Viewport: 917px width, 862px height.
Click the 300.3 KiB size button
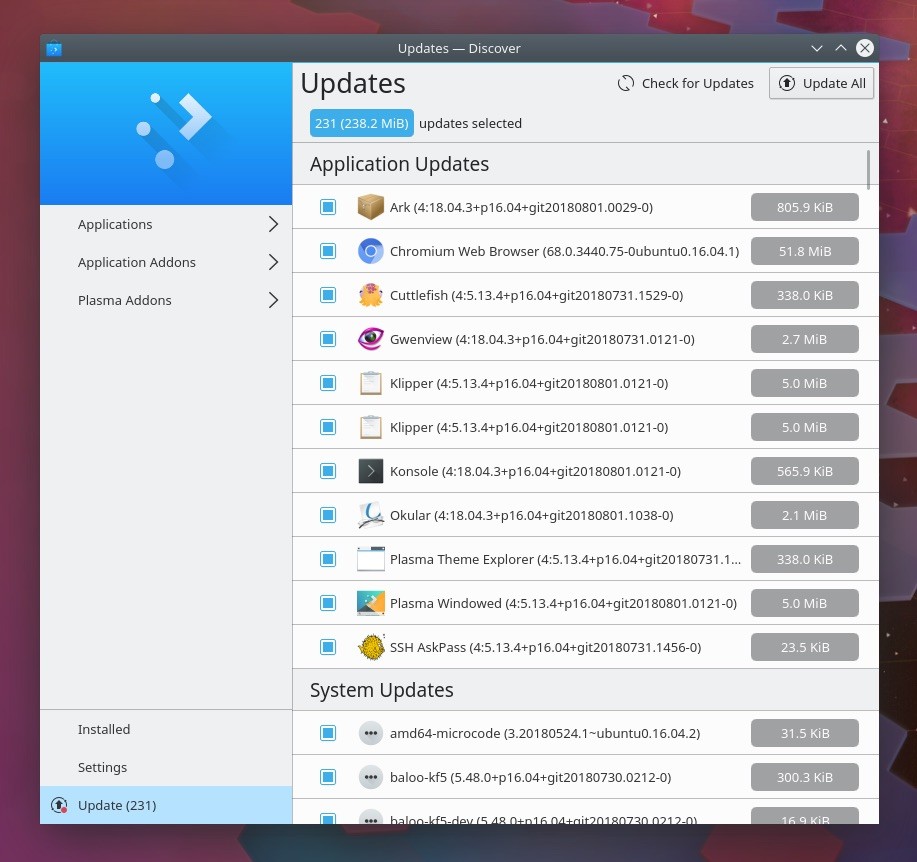(x=804, y=777)
